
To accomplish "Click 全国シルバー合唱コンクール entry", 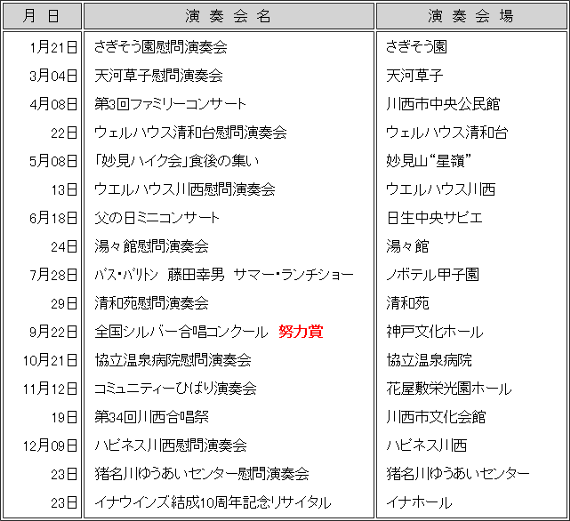I will coord(181,332).
